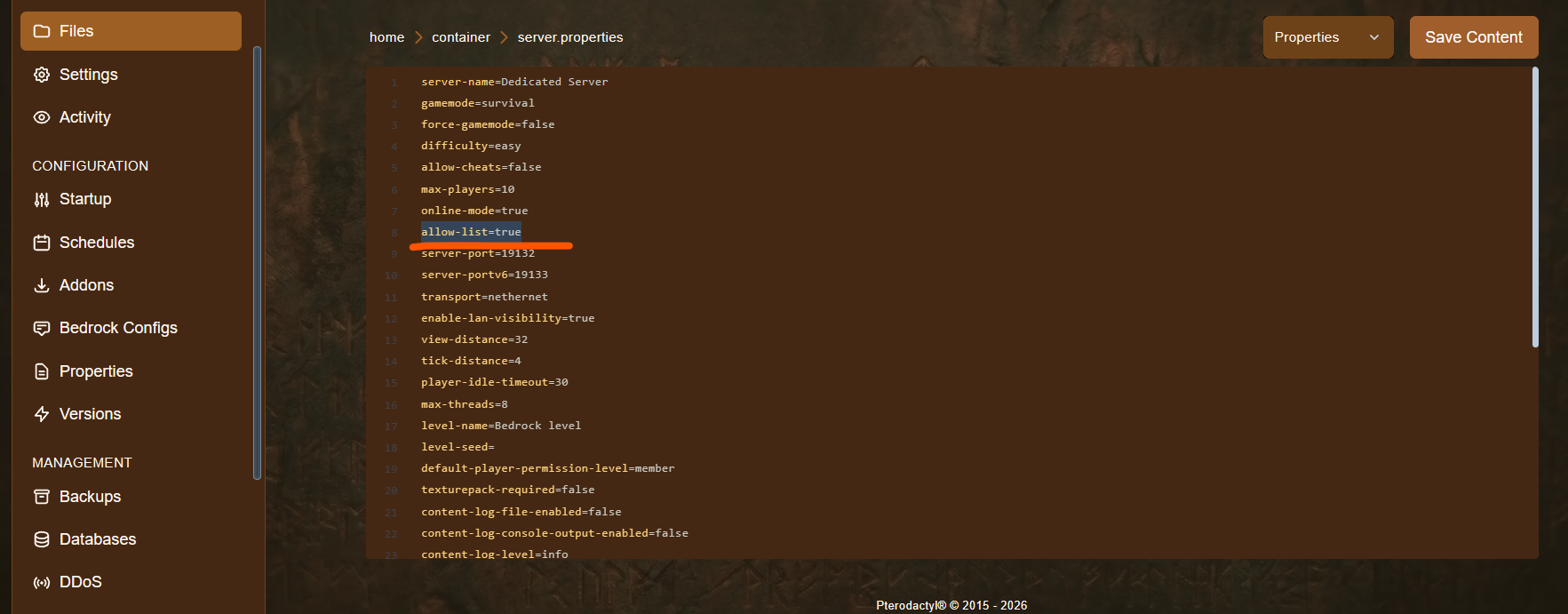Click the tick-distance=4 line

(471, 361)
